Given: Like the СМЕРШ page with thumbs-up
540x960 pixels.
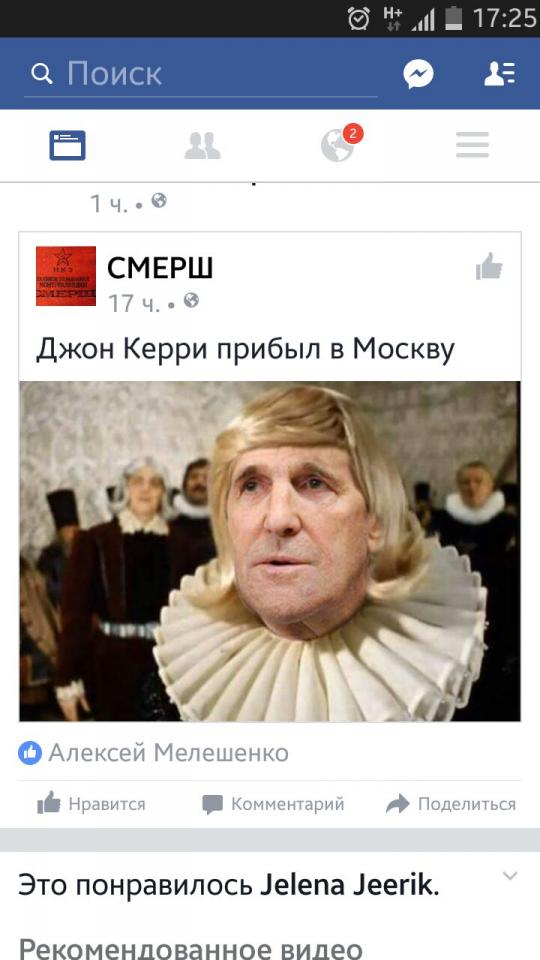Looking at the screenshot, I should pos(489,266).
